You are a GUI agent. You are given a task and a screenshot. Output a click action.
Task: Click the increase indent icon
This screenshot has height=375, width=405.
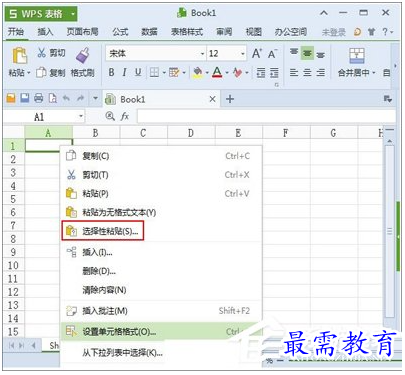tap(274, 72)
